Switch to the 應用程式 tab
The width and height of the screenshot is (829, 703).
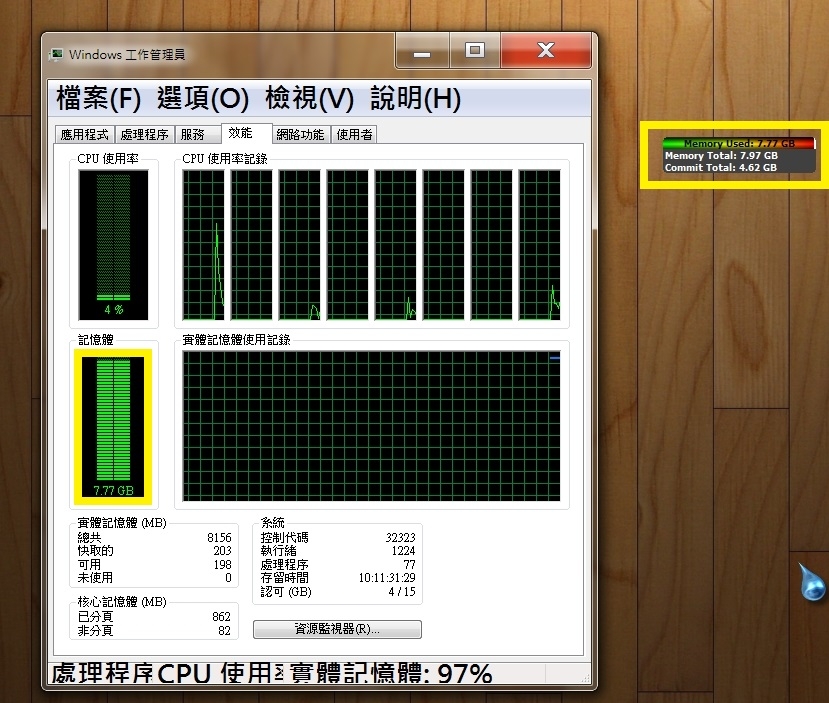(x=85, y=135)
